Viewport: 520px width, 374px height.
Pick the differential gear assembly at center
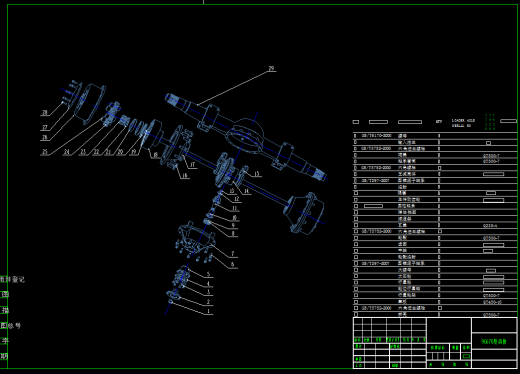pyautogui.click(x=224, y=170)
